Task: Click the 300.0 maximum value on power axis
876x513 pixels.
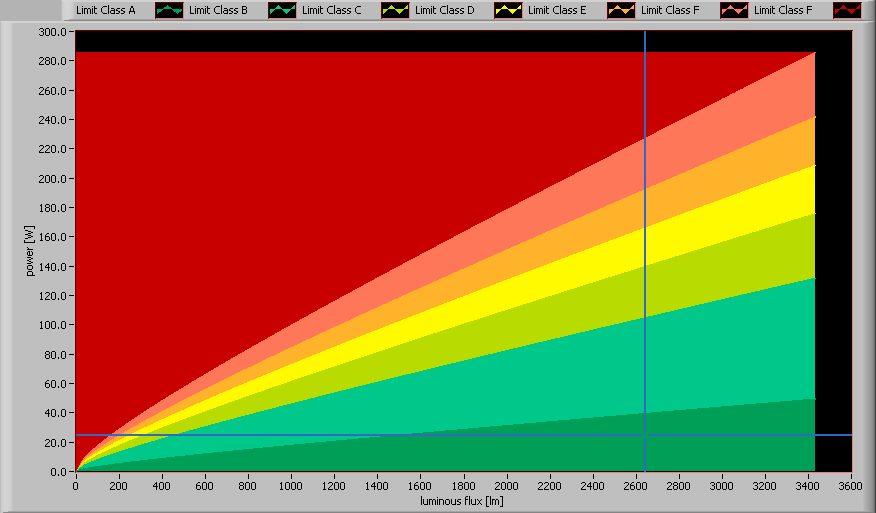Action: pos(52,32)
